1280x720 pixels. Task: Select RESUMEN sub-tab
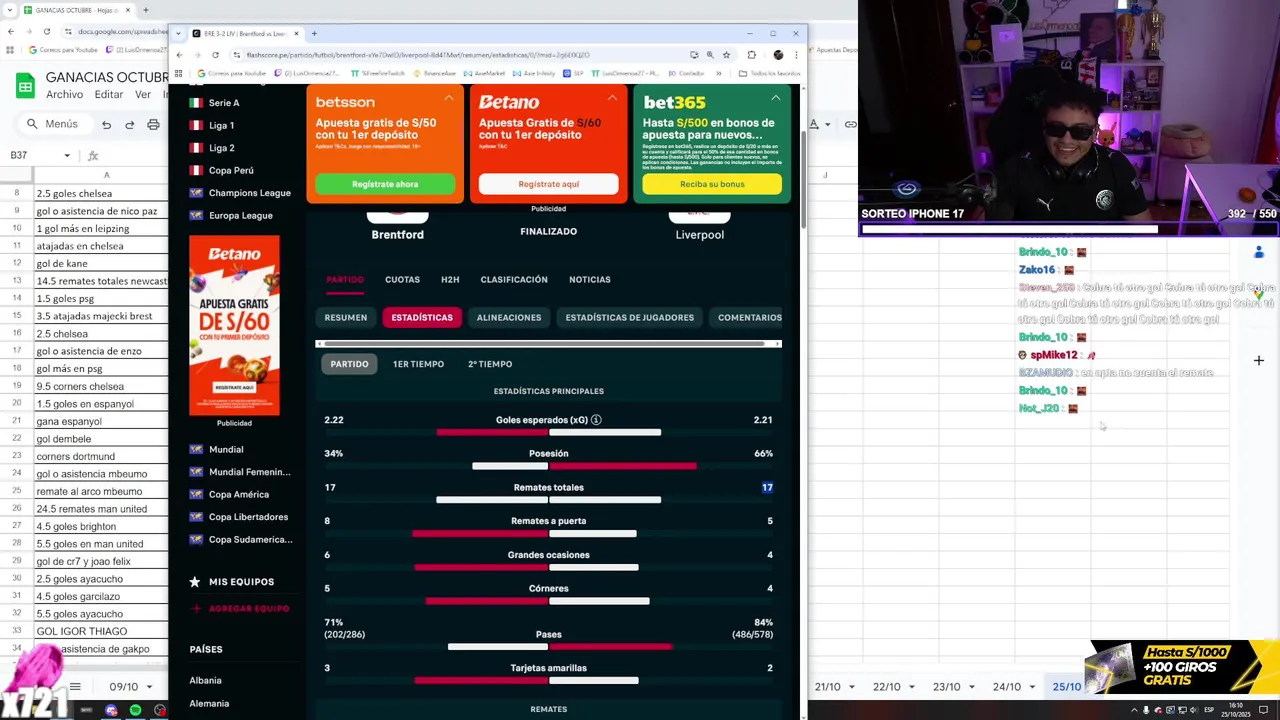click(346, 318)
